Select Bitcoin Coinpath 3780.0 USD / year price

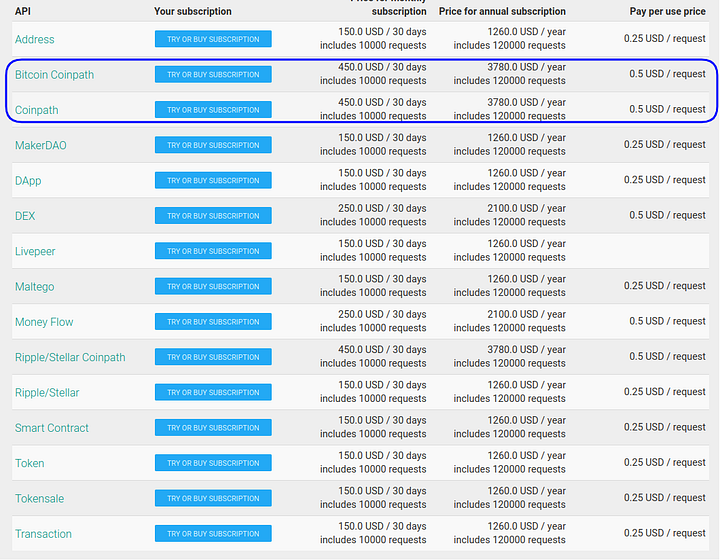pos(527,67)
